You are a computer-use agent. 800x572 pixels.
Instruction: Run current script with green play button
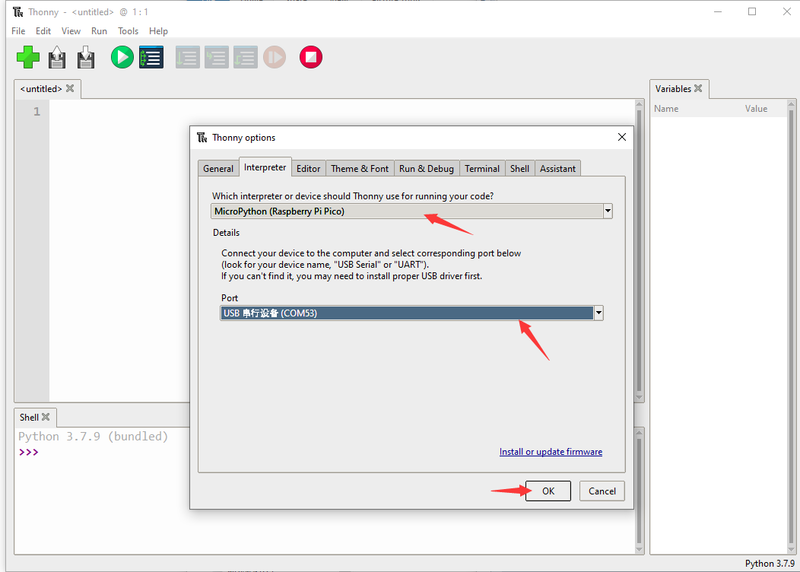[122, 57]
